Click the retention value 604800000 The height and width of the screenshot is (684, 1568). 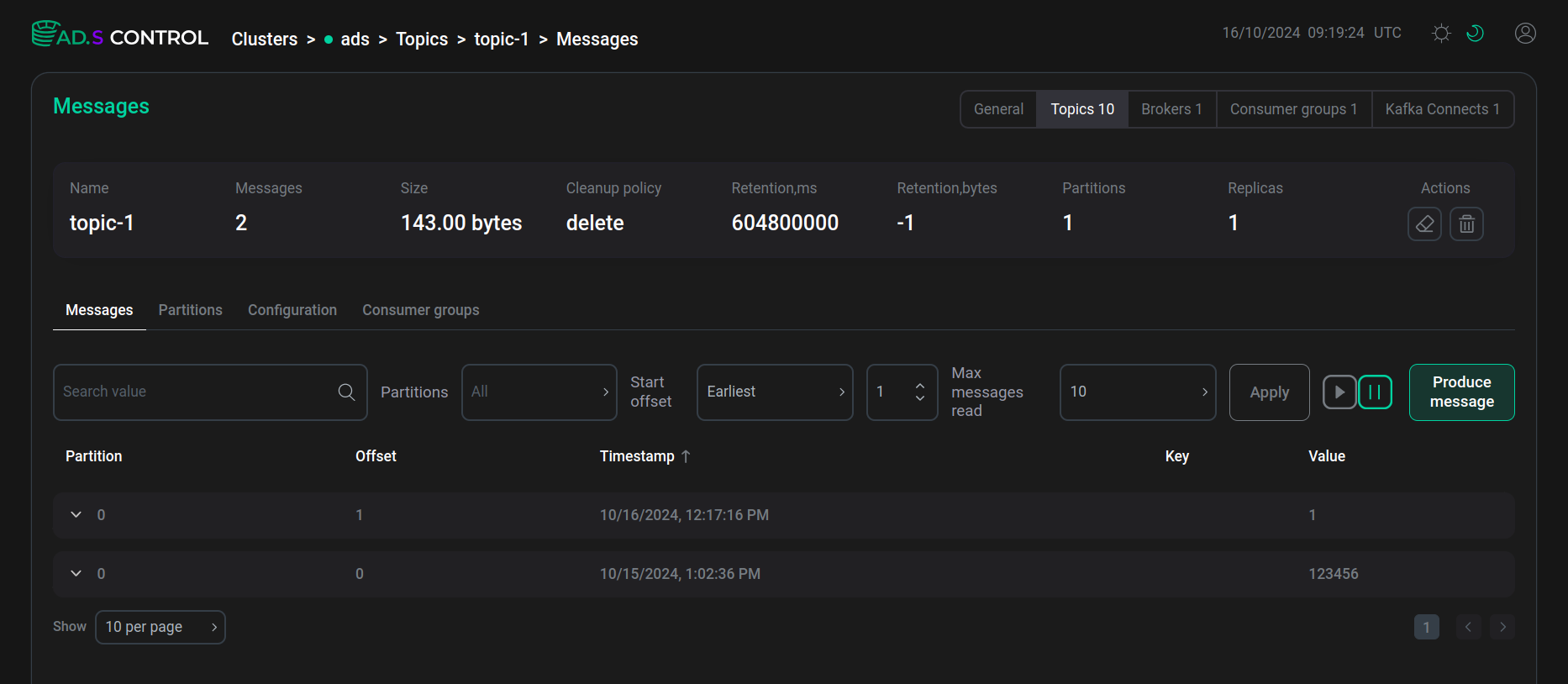click(x=785, y=223)
